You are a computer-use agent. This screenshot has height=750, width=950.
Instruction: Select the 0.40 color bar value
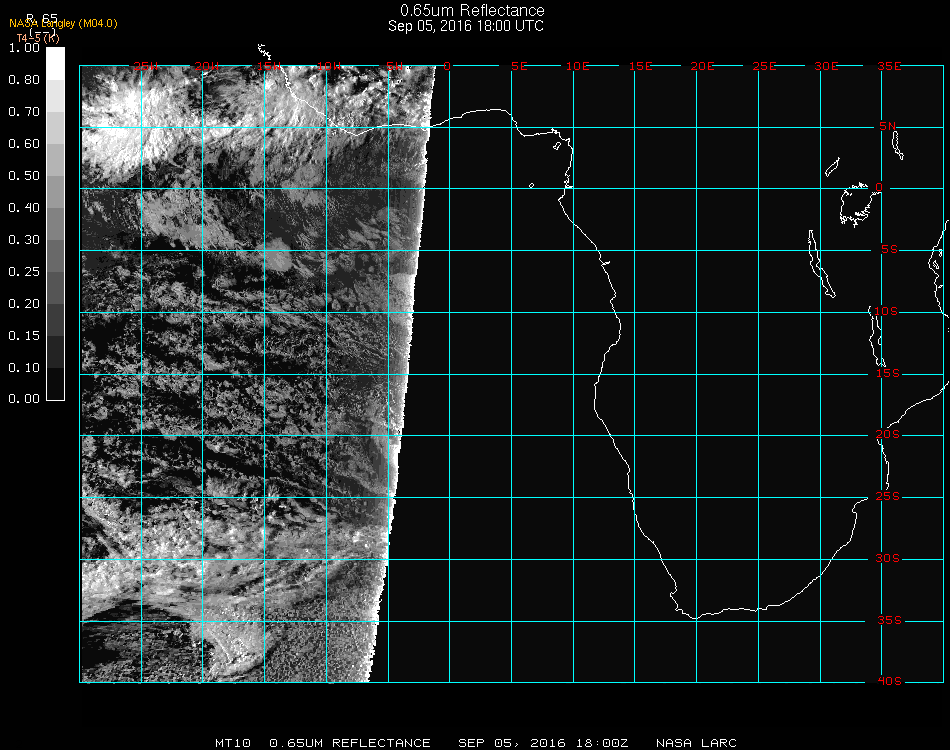click(x=24, y=208)
